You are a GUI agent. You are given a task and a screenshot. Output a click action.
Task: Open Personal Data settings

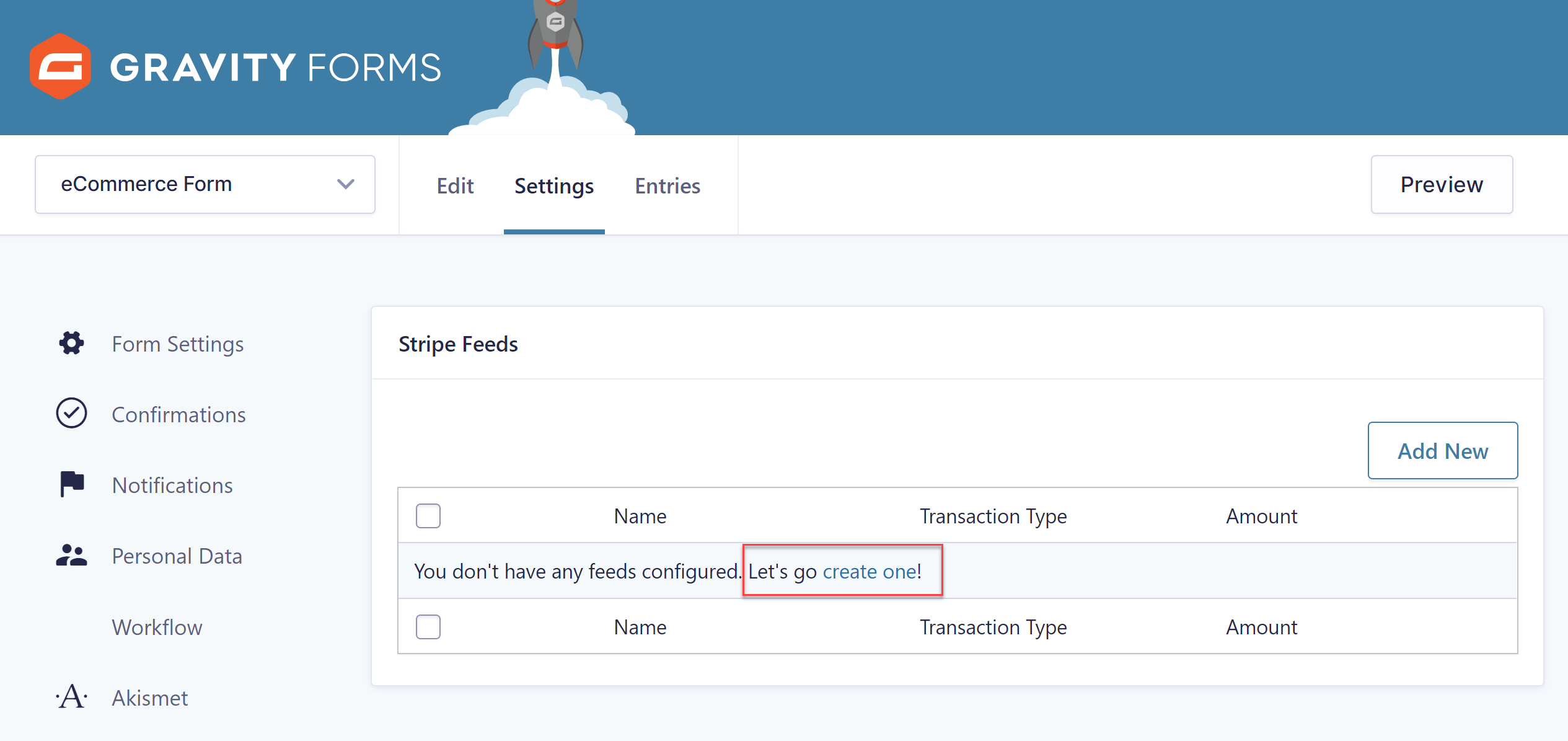[177, 556]
